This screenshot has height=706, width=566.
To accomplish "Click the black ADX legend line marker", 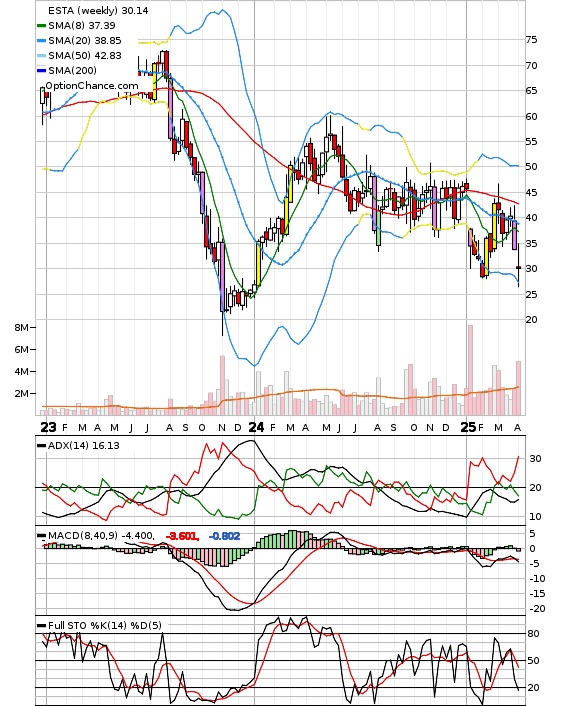I will 41,446.
